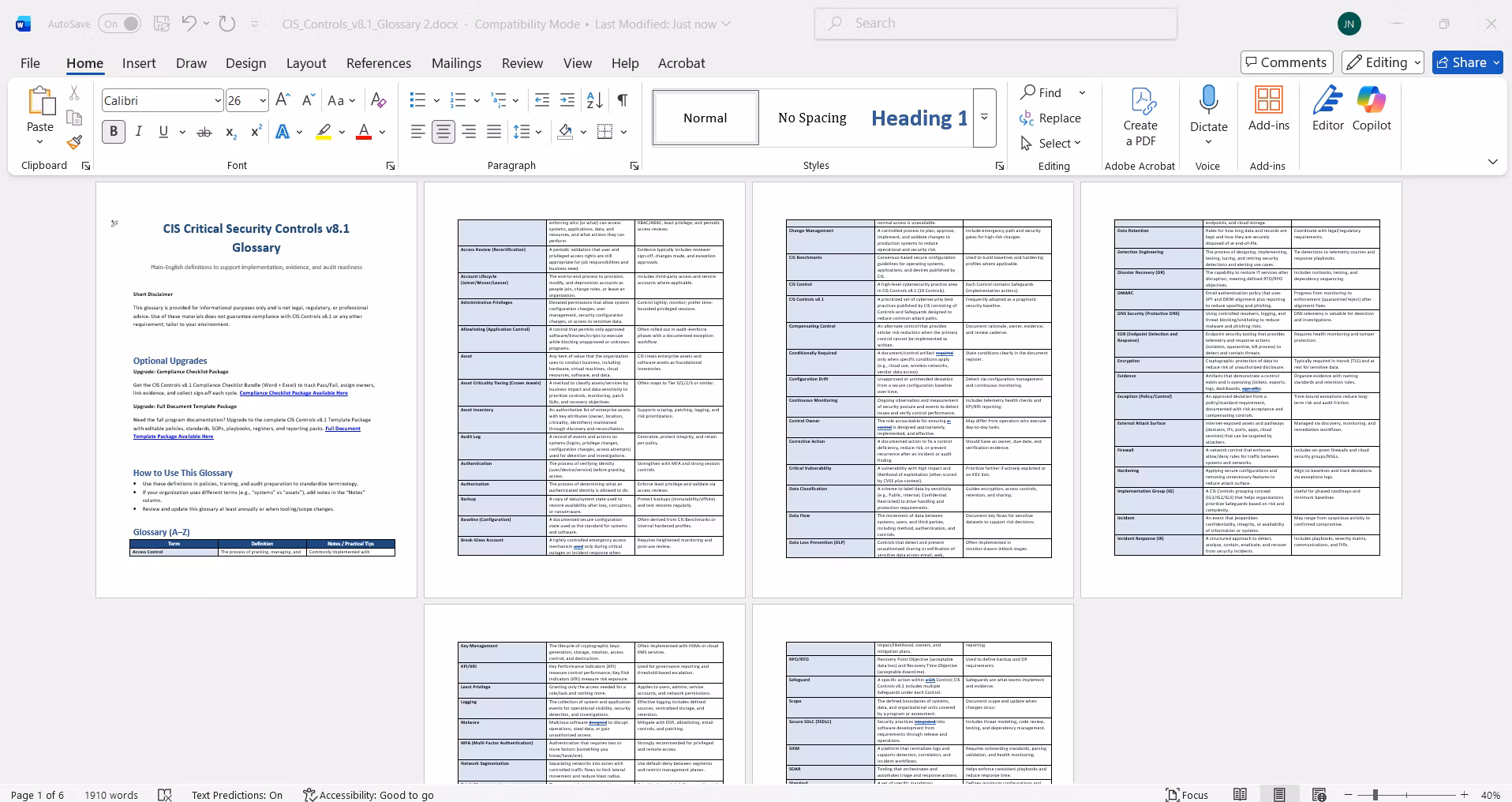
Task: Toggle Center alignment
Action: tap(443, 132)
